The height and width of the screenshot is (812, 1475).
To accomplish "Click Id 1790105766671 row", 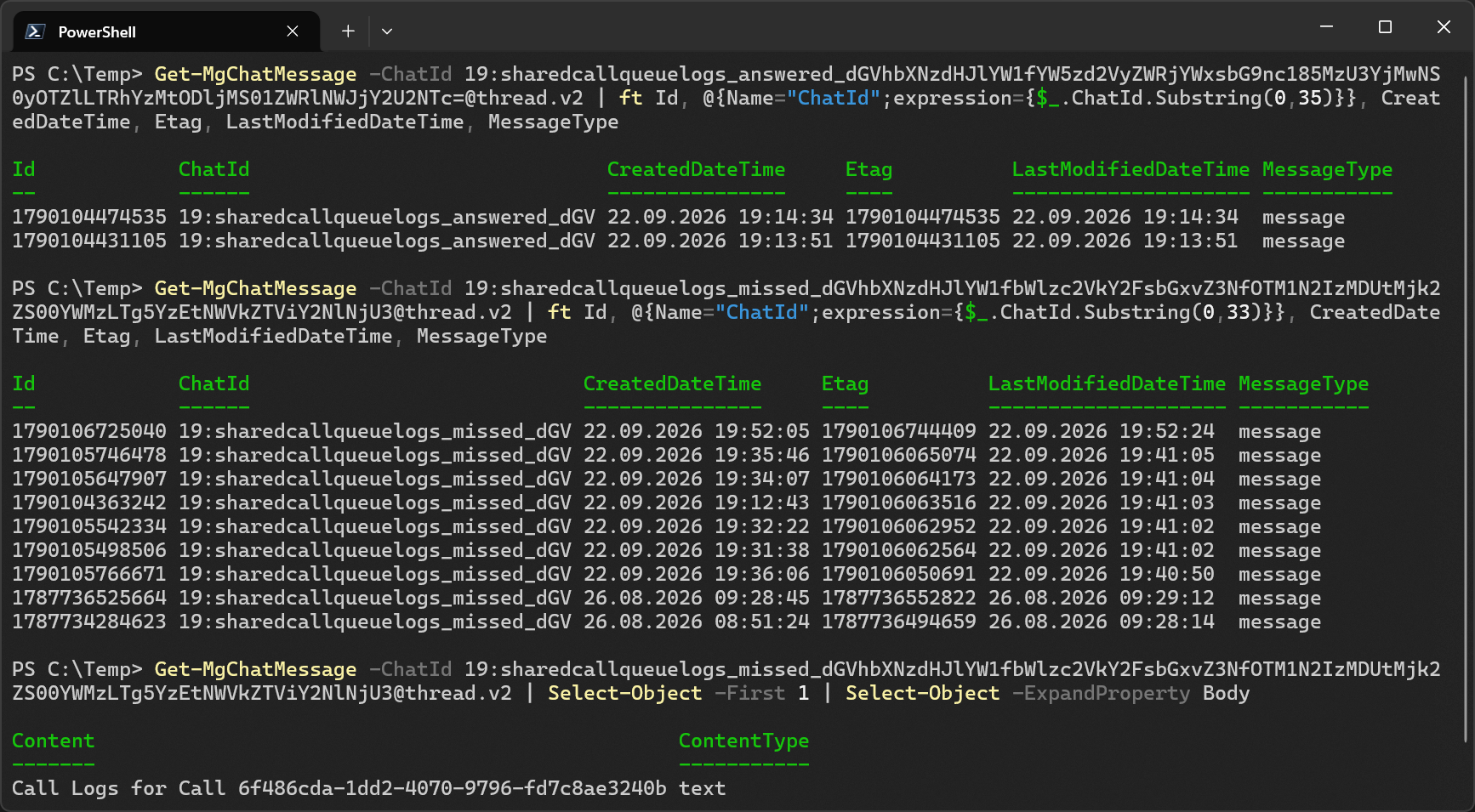I will [x=89, y=574].
